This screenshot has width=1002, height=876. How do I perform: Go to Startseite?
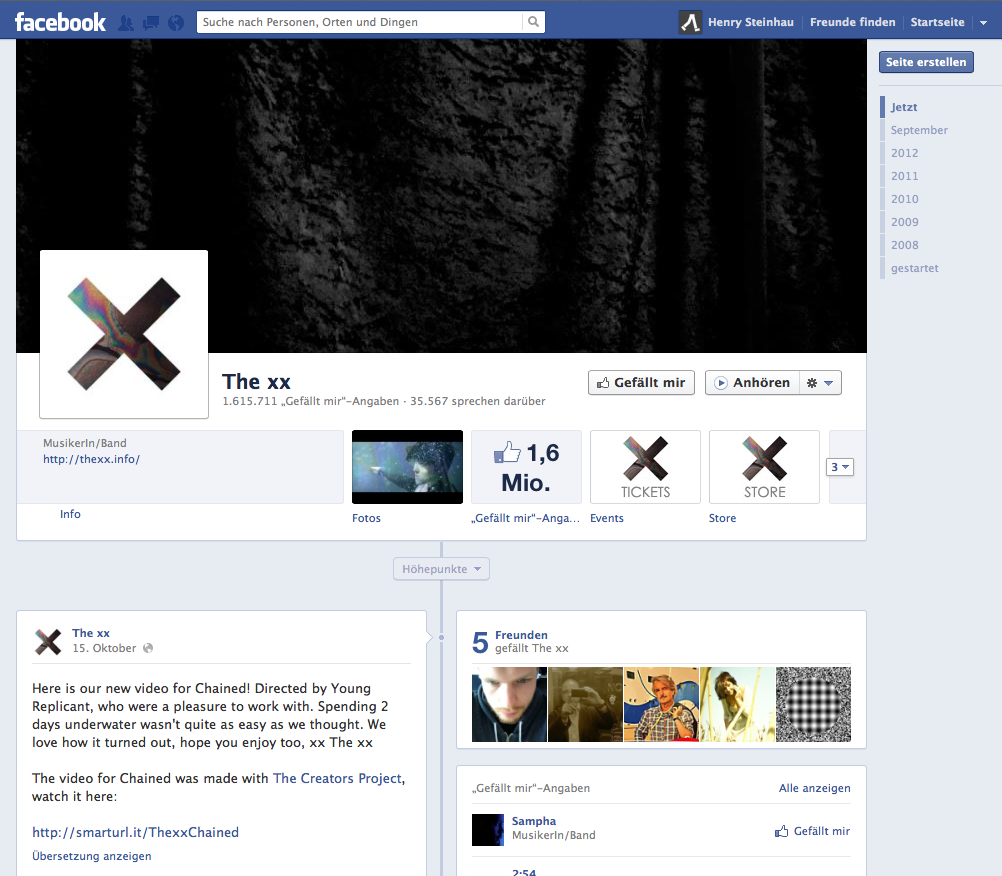937,22
